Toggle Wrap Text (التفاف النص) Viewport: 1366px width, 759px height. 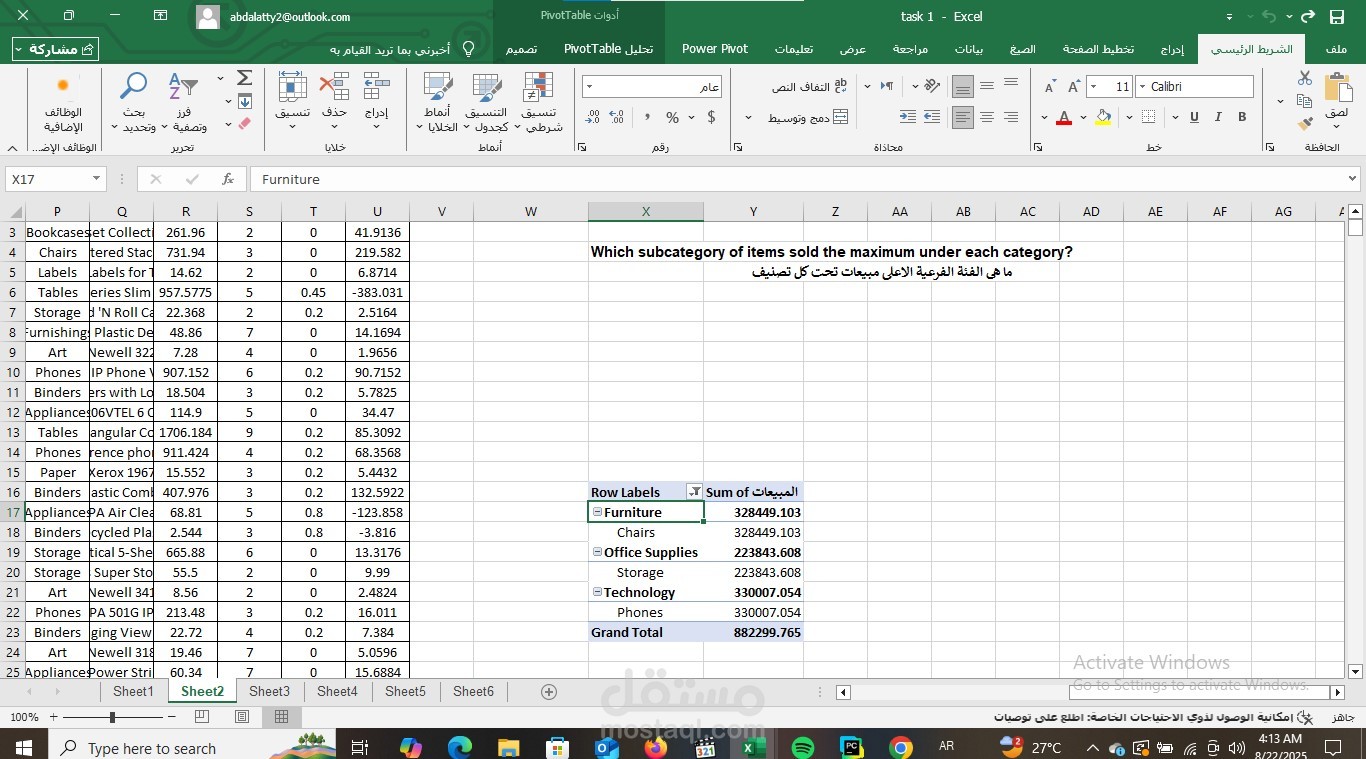[x=810, y=87]
